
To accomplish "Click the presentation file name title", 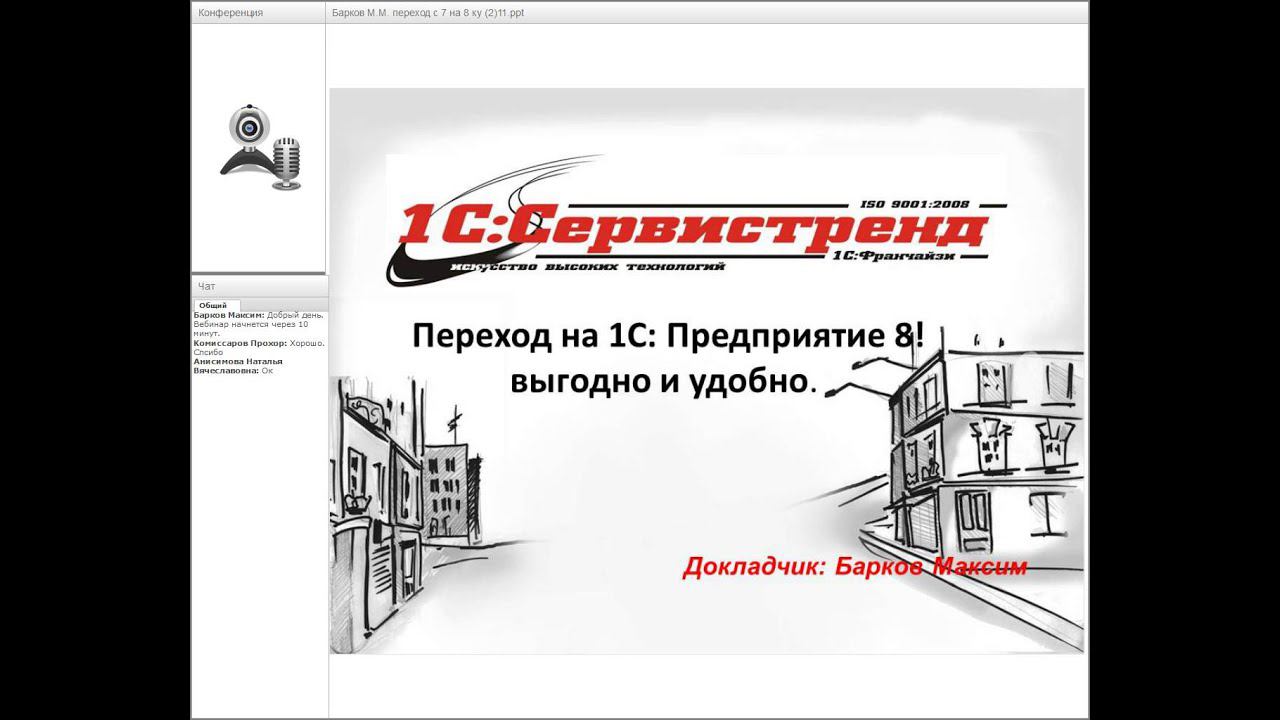I will [428, 13].
